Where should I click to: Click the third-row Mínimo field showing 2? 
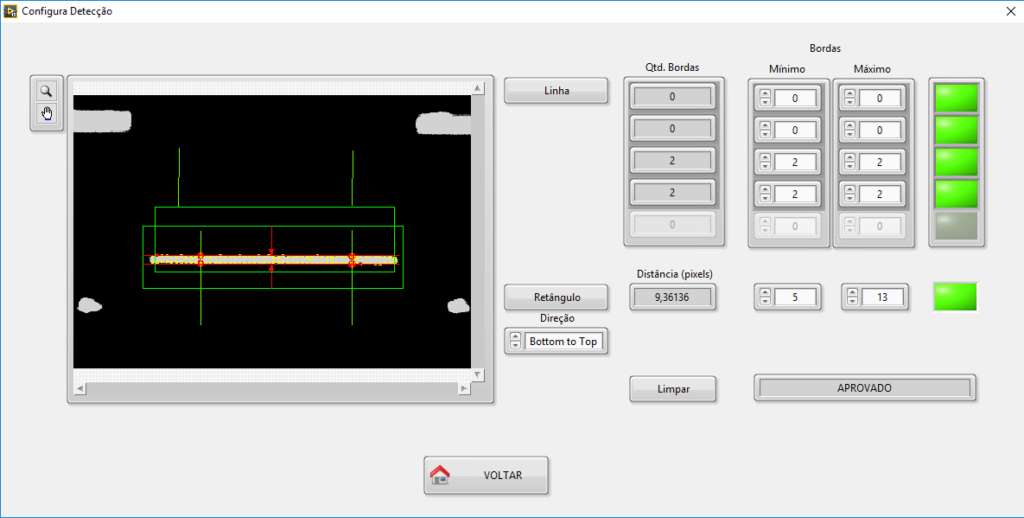click(795, 162)
